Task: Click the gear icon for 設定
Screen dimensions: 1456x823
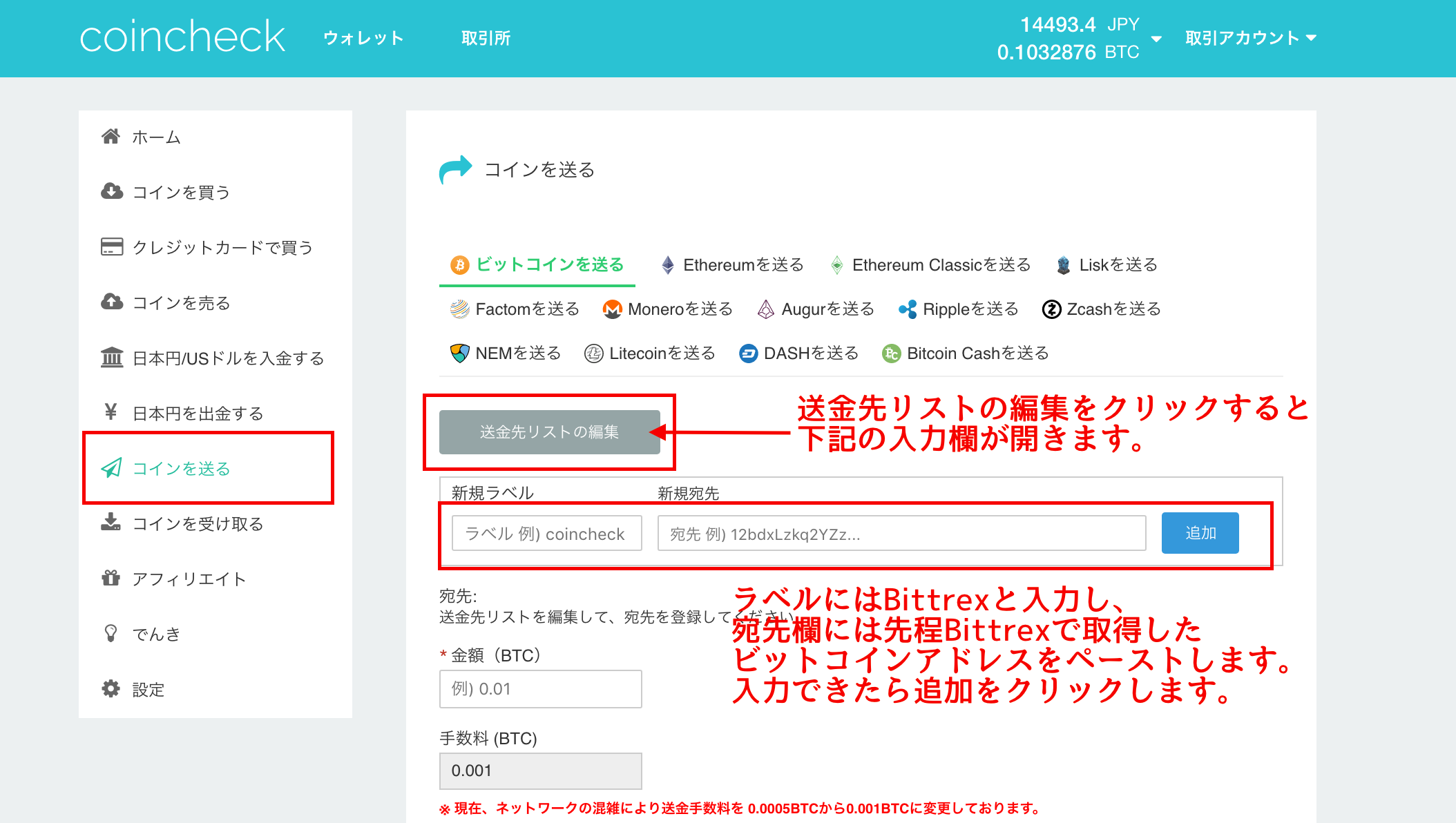Action: click(x=111, y=688)
